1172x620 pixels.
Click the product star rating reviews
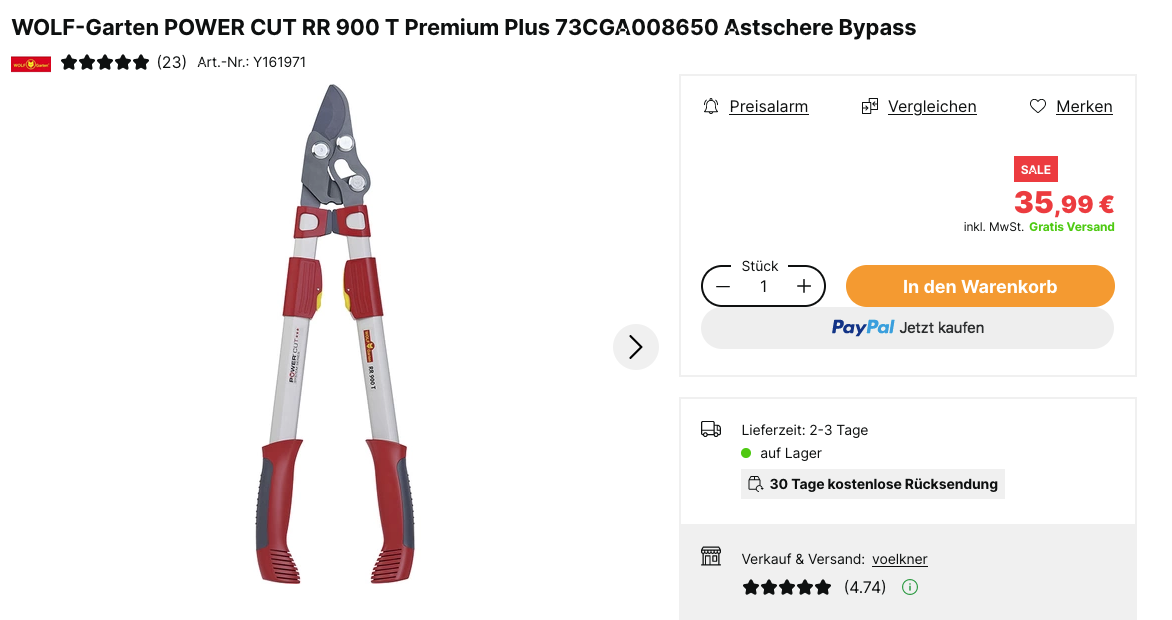105,62
